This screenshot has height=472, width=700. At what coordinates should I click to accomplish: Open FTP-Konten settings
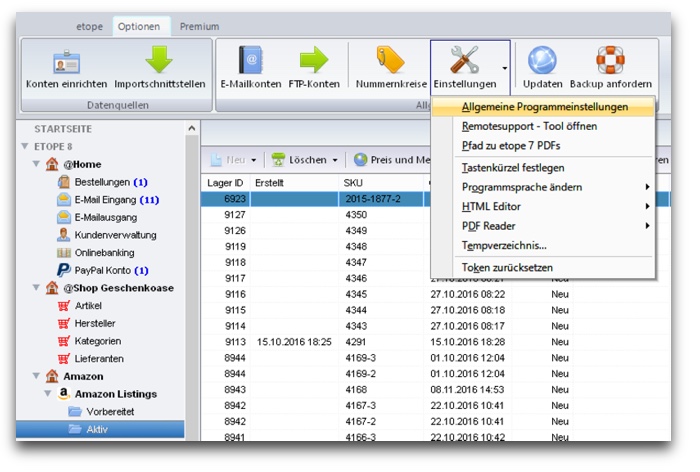[314, 67]
